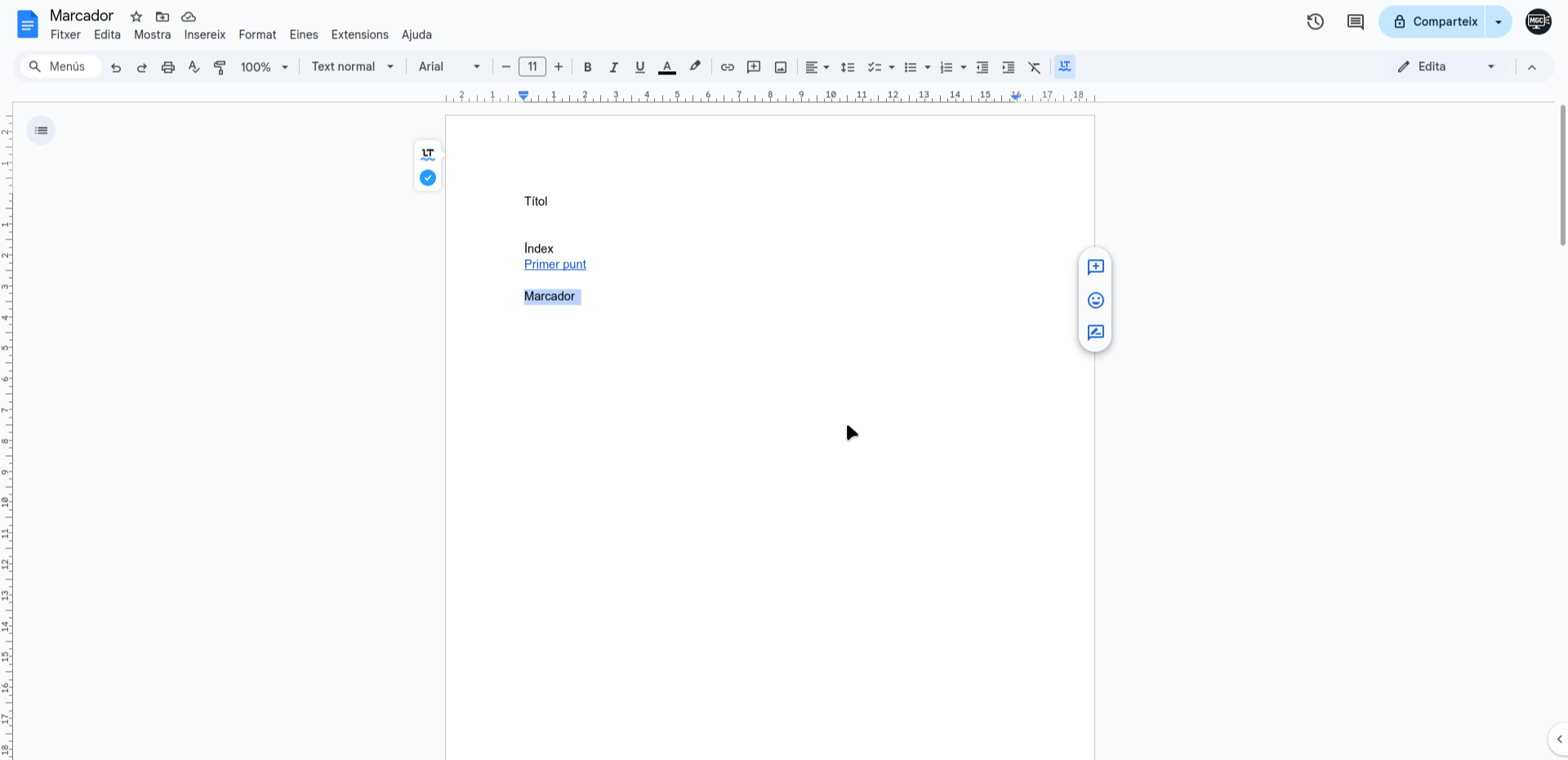Image resolution: width=1568 pixels, height=760 pixels.
Task: Open the Insereix menu
Action: coord(204,35)
